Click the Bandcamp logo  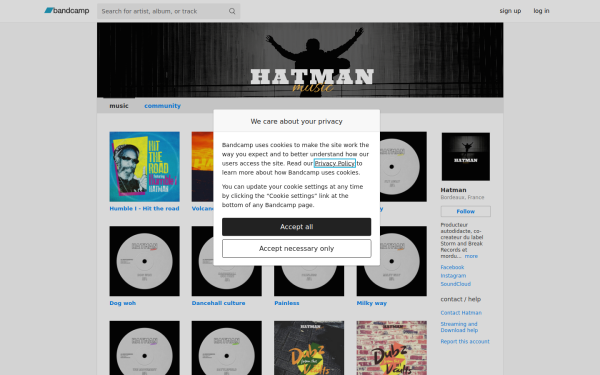67,11
